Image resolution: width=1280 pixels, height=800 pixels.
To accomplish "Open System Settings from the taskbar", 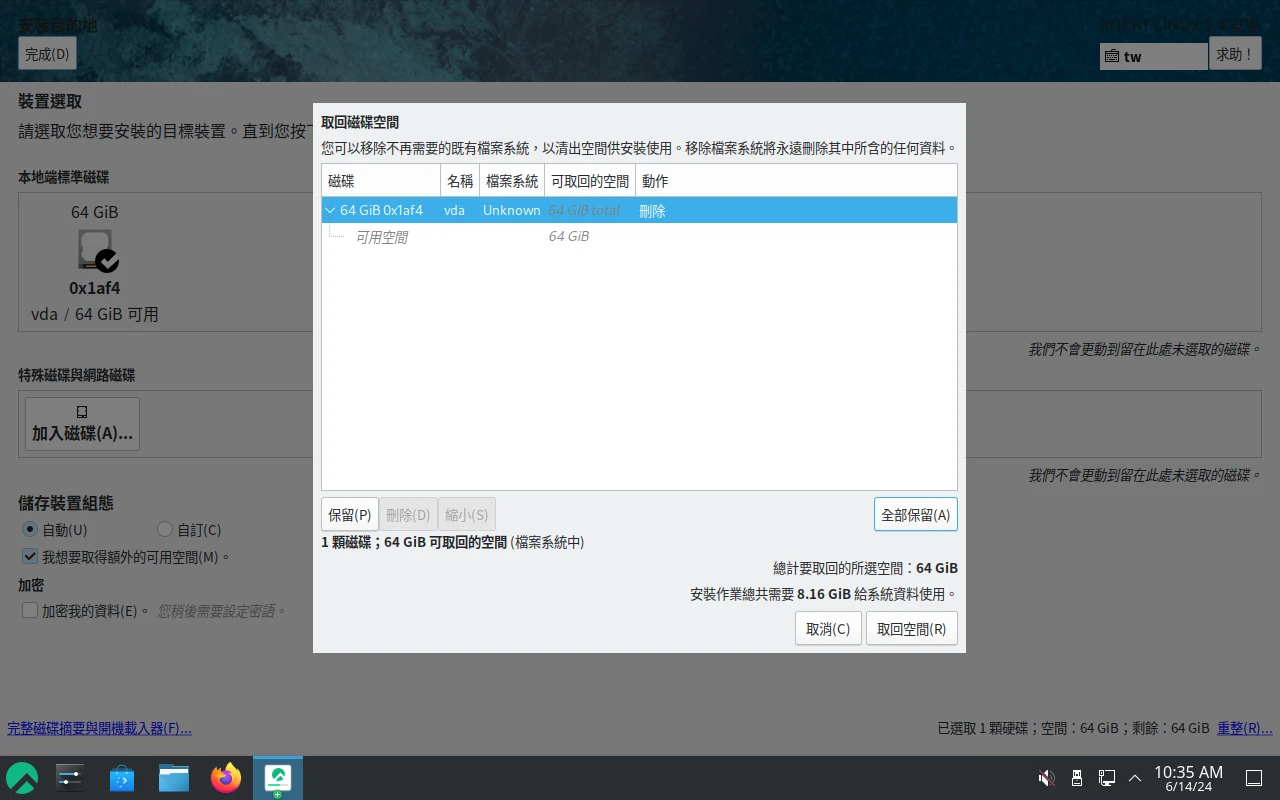I will pos(70,777).
